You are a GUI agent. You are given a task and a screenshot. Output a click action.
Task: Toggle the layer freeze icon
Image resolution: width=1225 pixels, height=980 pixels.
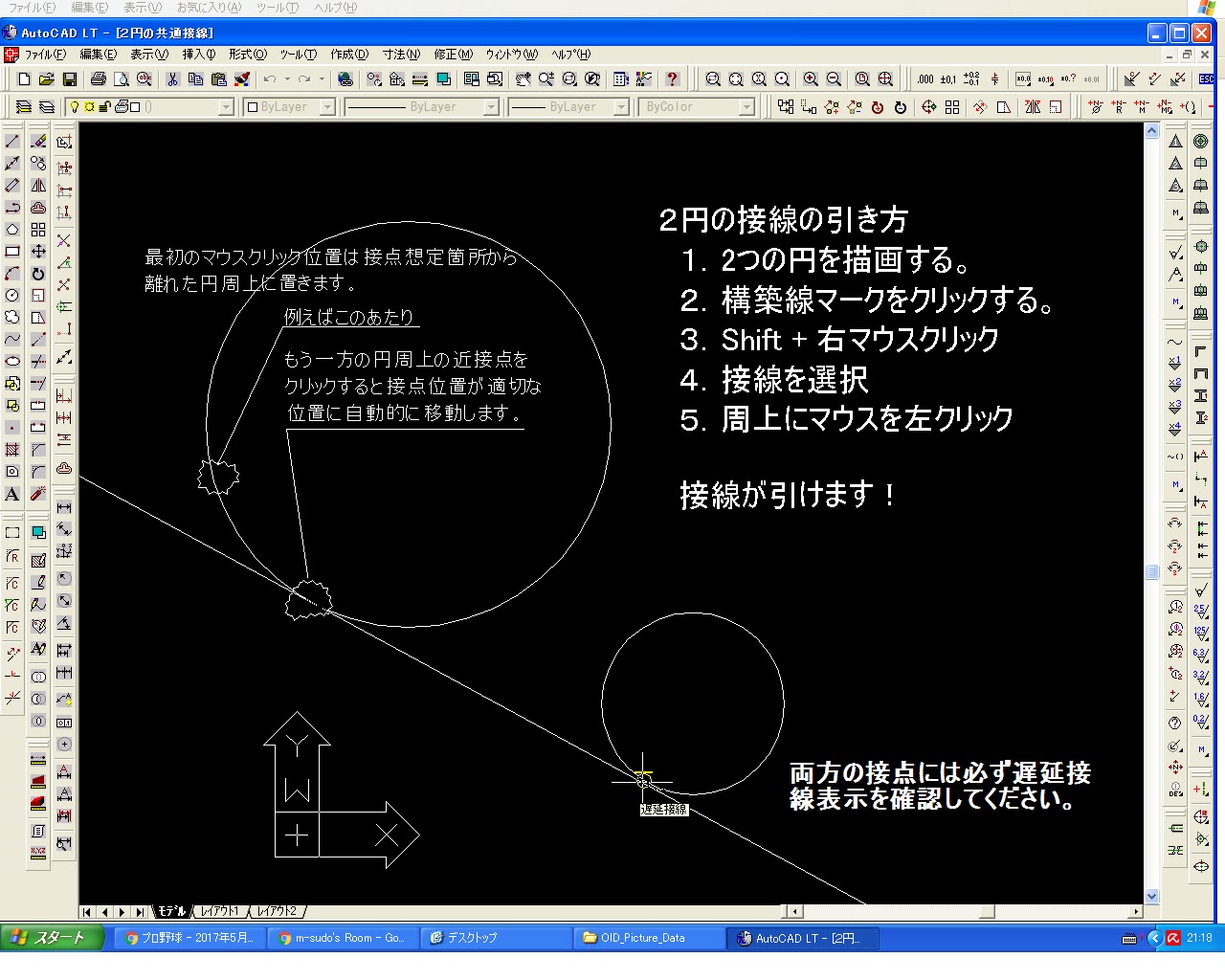click(89, 106)
